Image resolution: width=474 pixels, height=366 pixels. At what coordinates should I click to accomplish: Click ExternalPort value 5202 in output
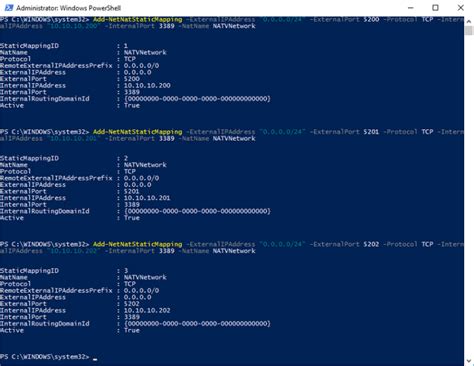(x=132, y=304)
